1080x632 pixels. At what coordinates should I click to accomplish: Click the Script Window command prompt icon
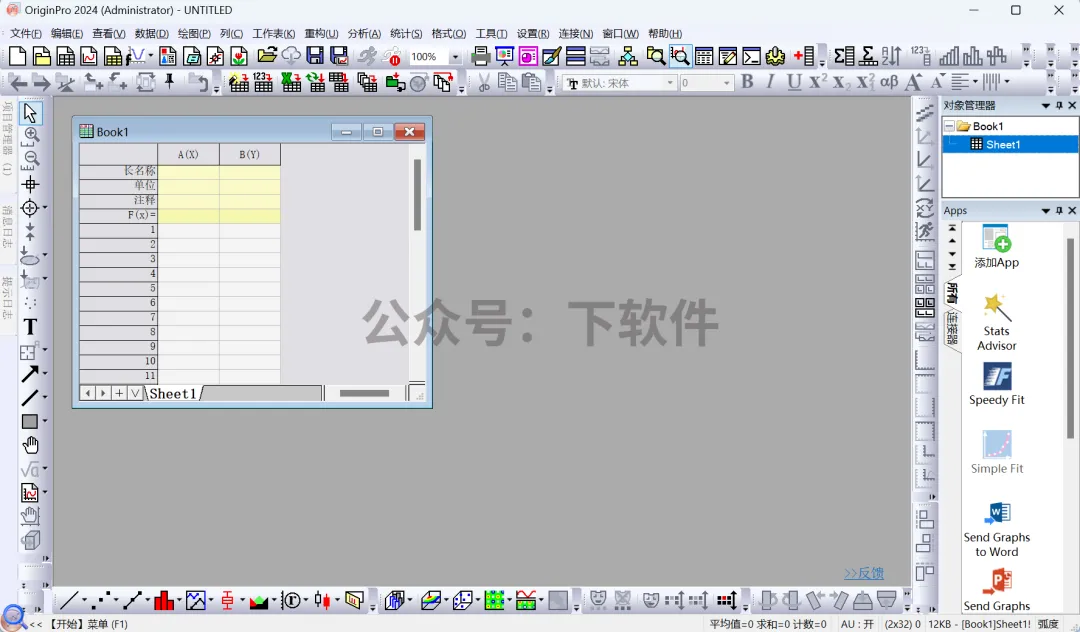751,56
